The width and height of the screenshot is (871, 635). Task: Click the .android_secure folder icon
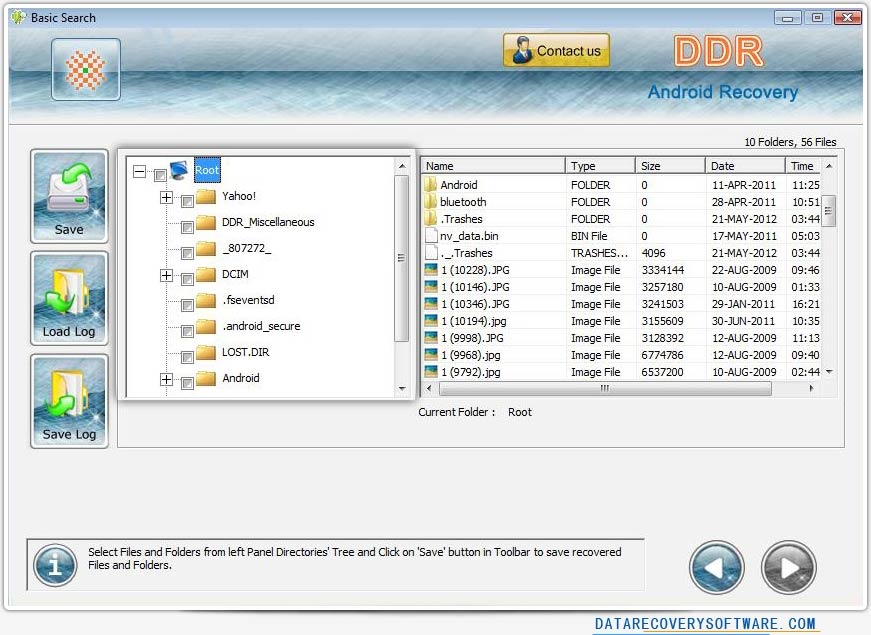click(x=206, y=326)
